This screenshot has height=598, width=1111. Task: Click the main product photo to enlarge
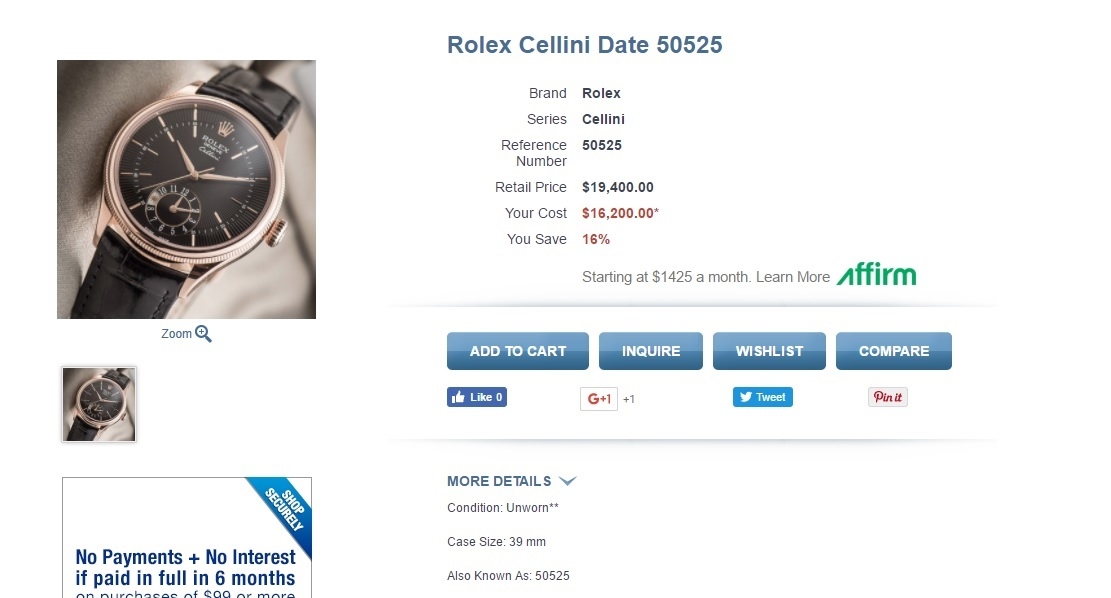(x=186, y=189)
